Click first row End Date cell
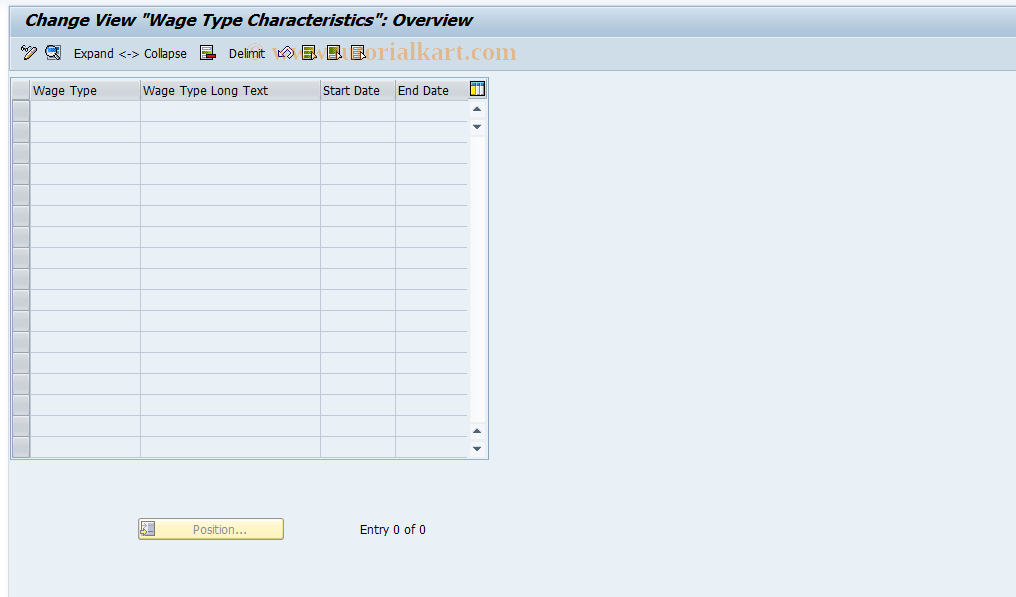The image size is (1016, 597). tap(431, 111)
